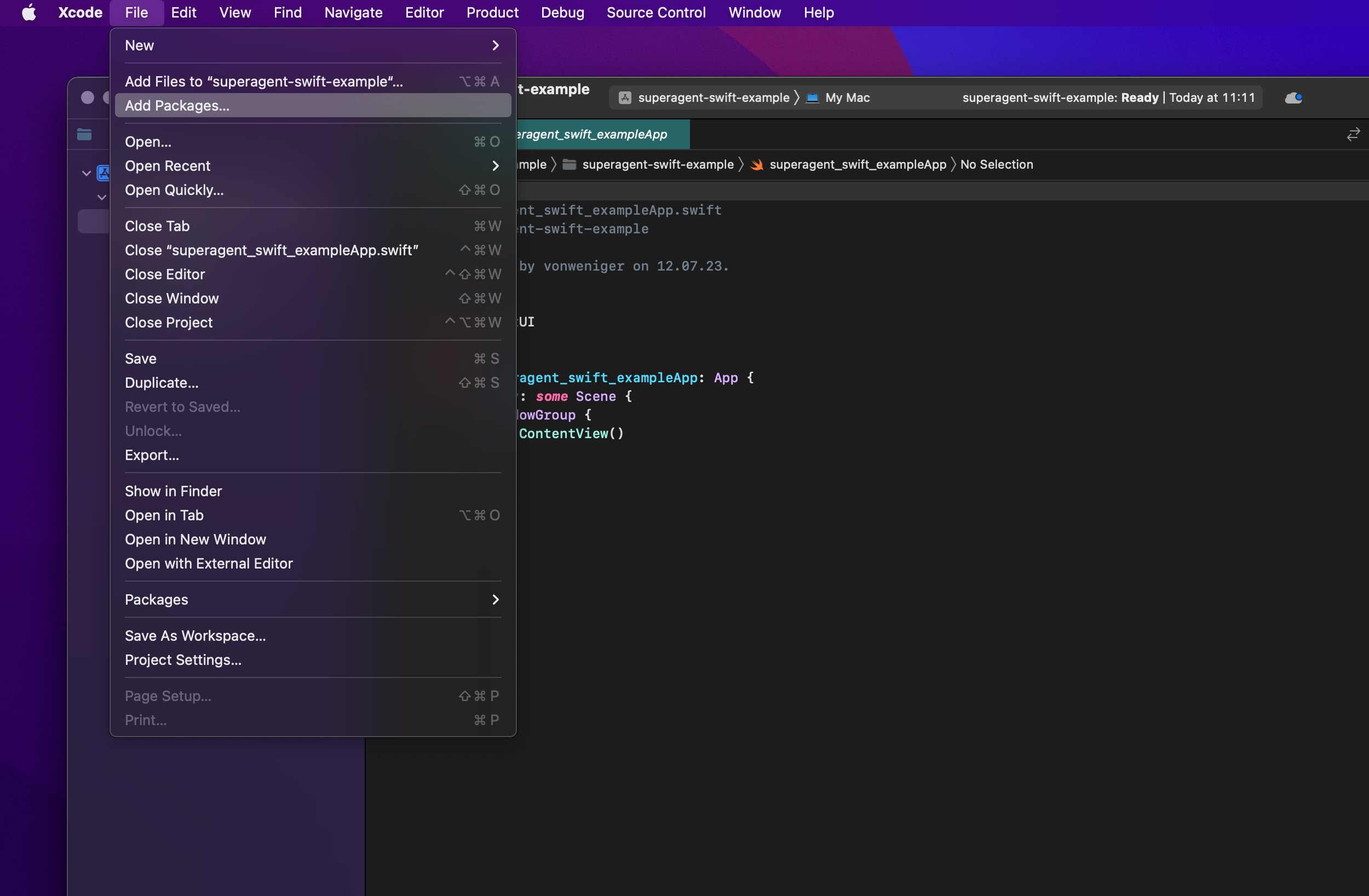Click the App protocol name in code
The height and width of the screenshot is (896, 1369).
point(726,378)
